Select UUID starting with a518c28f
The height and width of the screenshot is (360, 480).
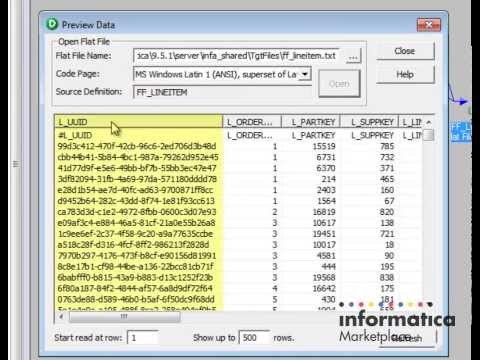[133, 245]
